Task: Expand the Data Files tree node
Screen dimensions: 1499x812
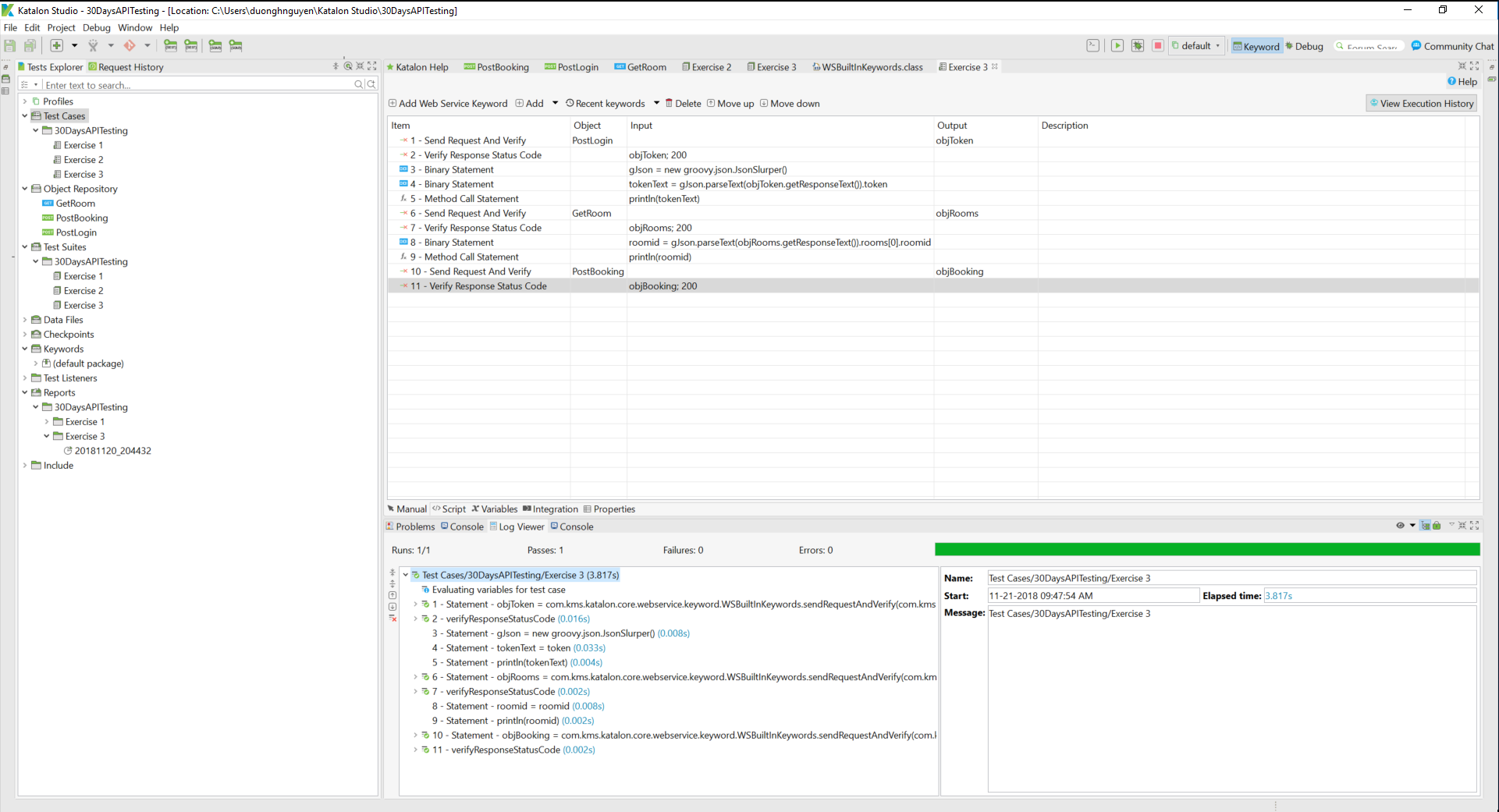Action: [x=25, y=320]
